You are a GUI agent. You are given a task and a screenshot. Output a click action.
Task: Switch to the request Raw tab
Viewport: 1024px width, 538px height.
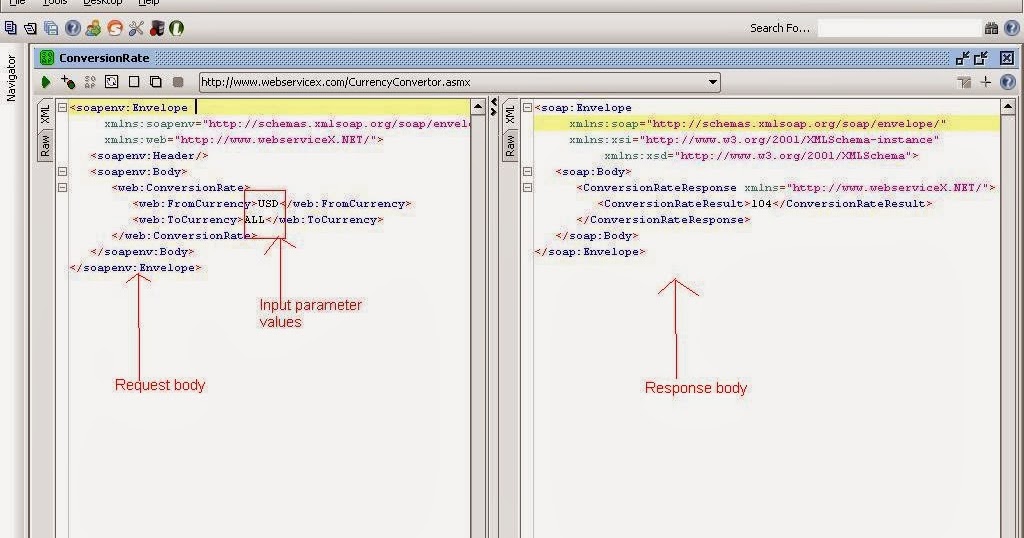(45, 144)
